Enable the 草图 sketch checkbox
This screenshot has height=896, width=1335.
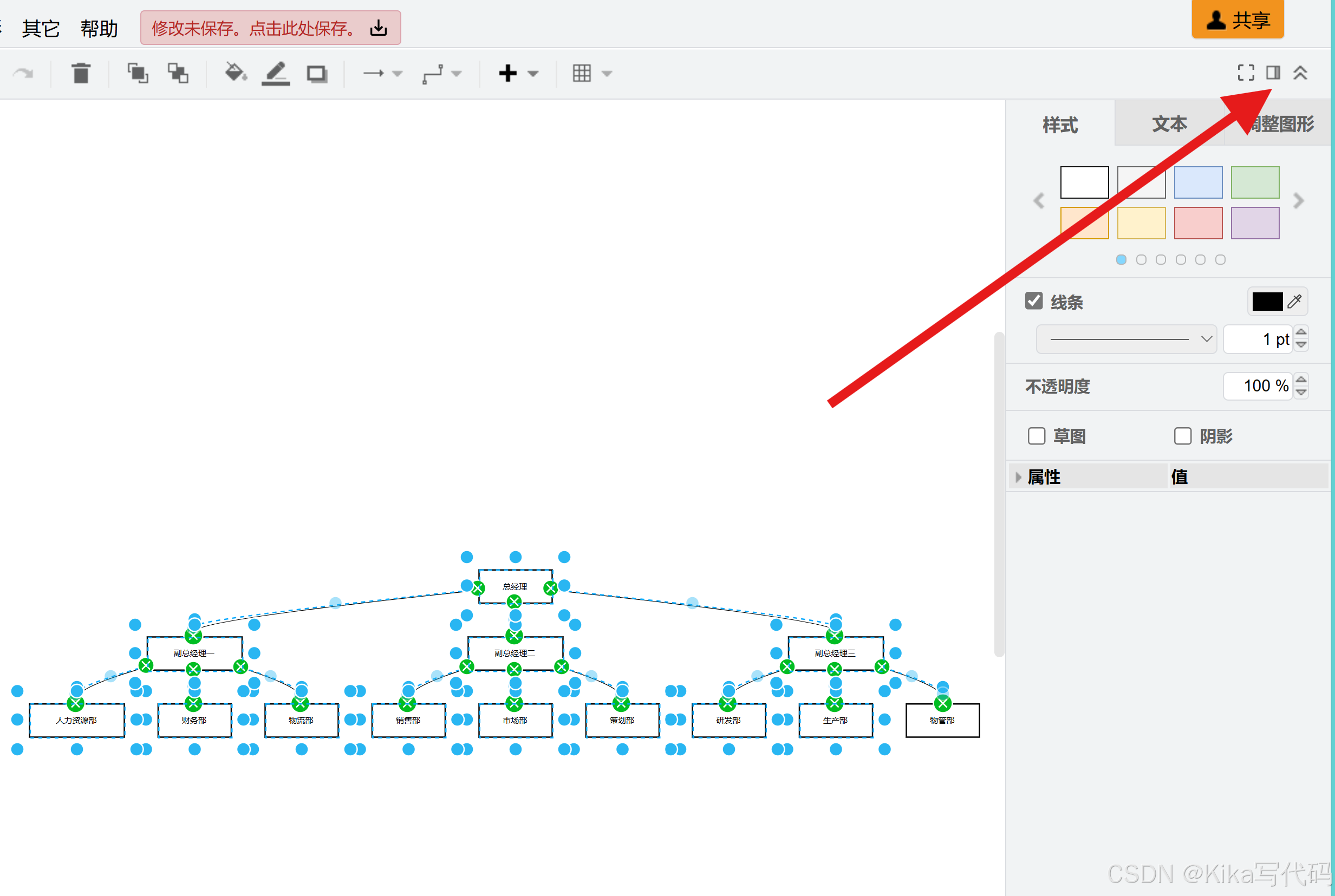[1036, 436]
